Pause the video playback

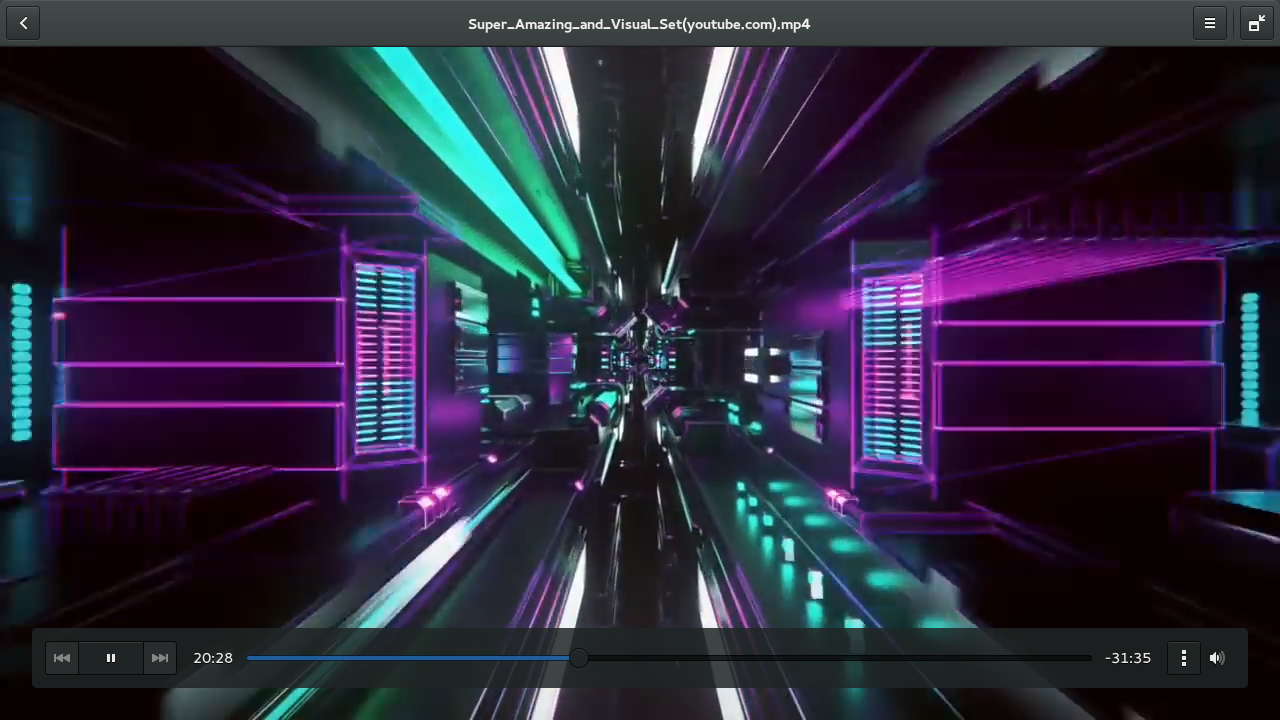pyautogui.click(x=111, y=658)
